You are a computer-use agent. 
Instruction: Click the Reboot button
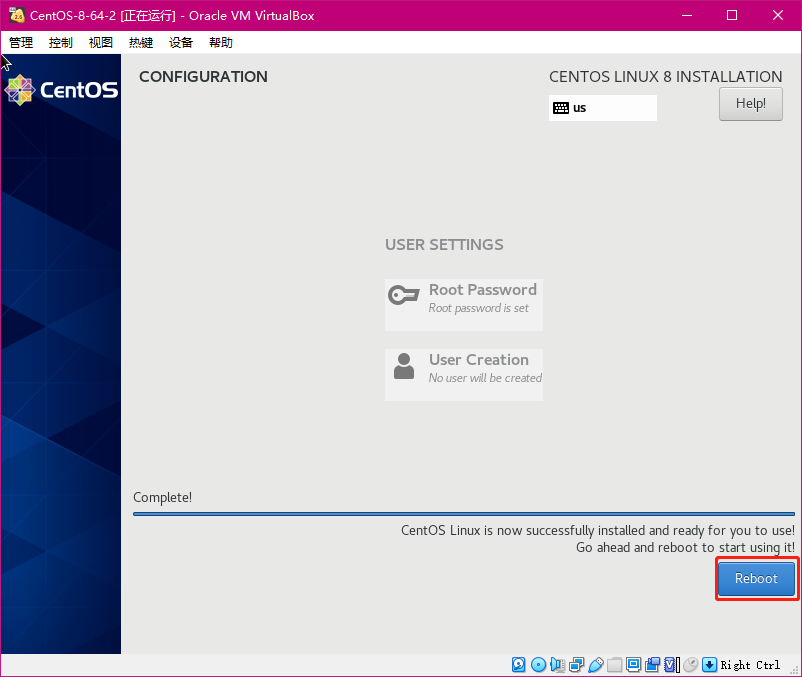click(756, 578)
